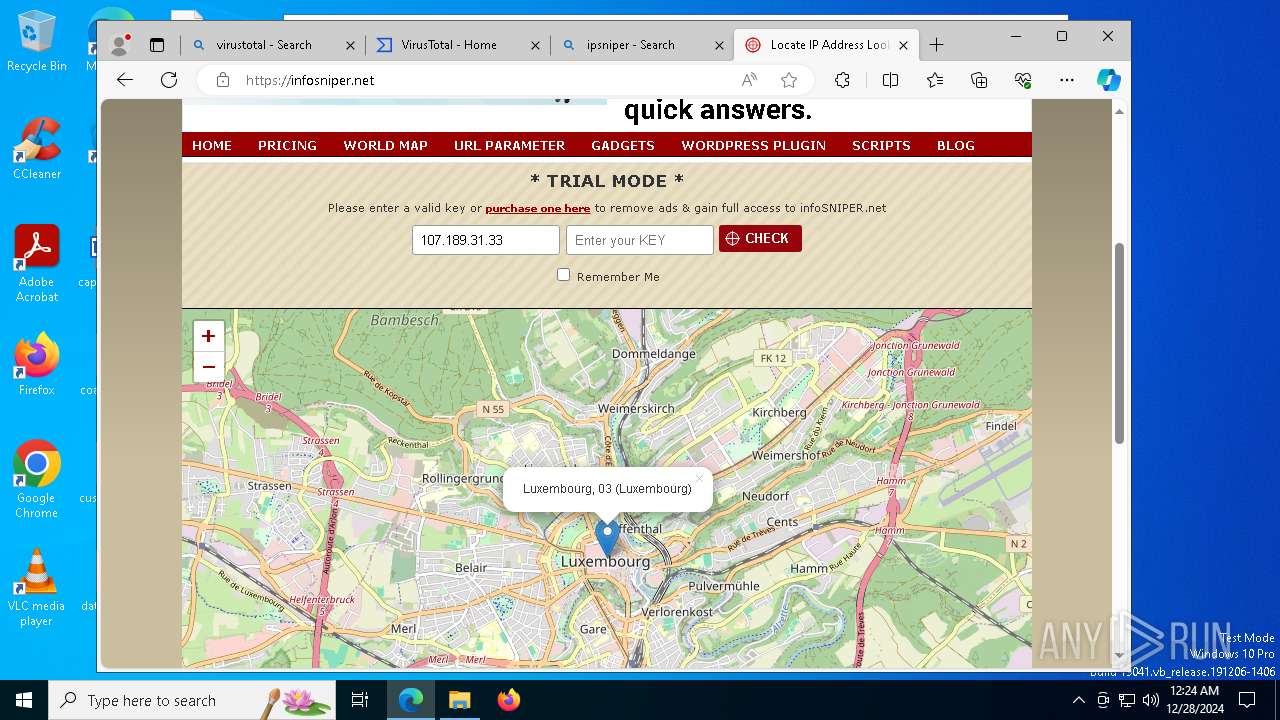Open Firefox desktop icon
This screenshot has height=720, width=1280.
[x=36, y=365]
